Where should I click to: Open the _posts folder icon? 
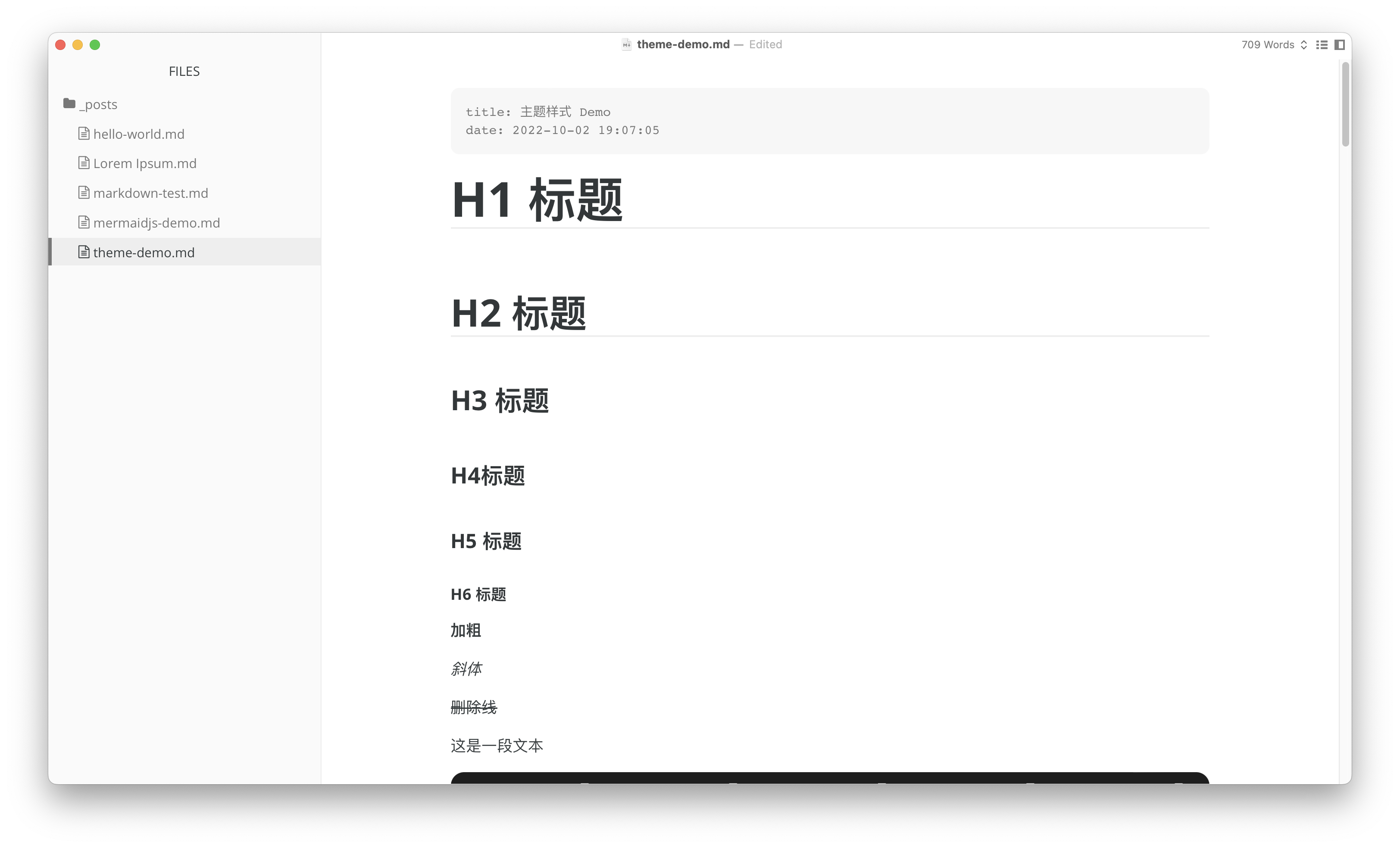[x=69, y=103]
